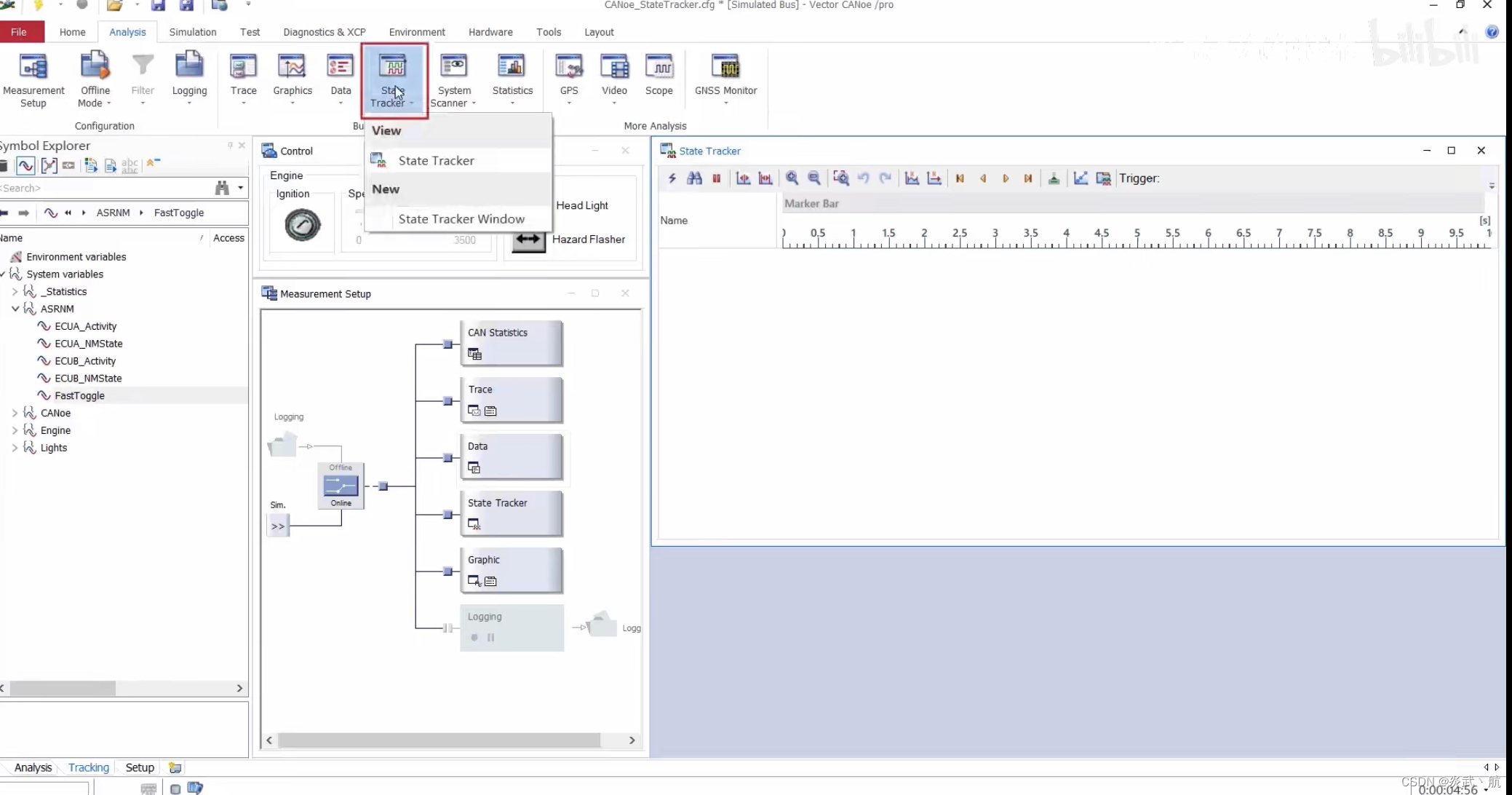Viewport: 1512px width, 795px height.
Task: Click the File button
Action: (x=19, y=32)
